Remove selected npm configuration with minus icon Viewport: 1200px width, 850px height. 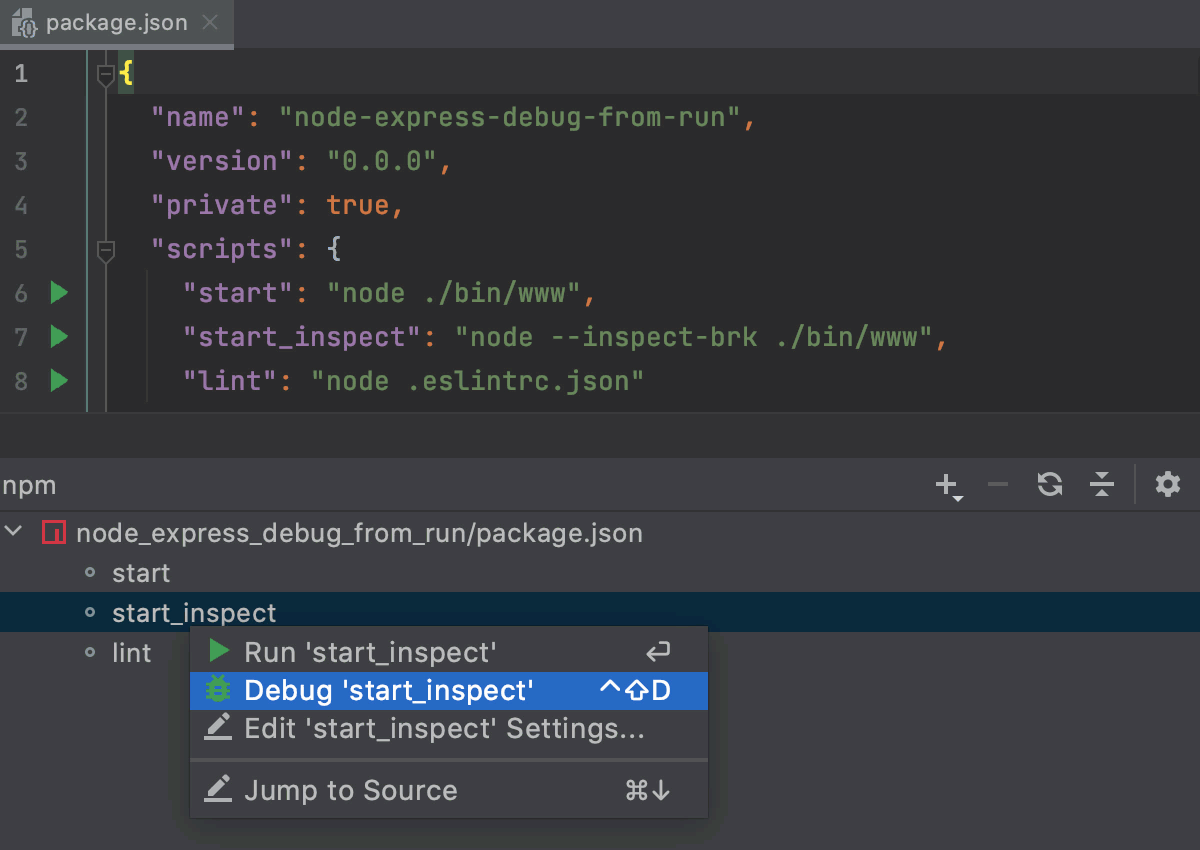pos(998,484)
